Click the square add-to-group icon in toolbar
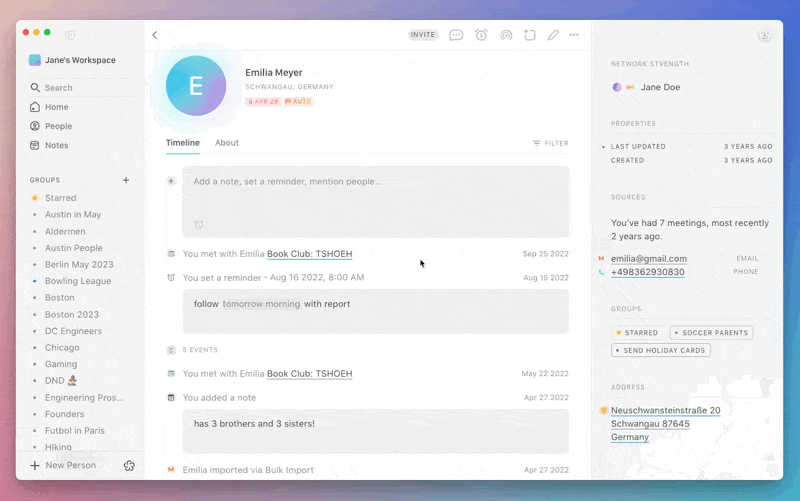This screenshot has width=800, height=501. tap(530, 35)
